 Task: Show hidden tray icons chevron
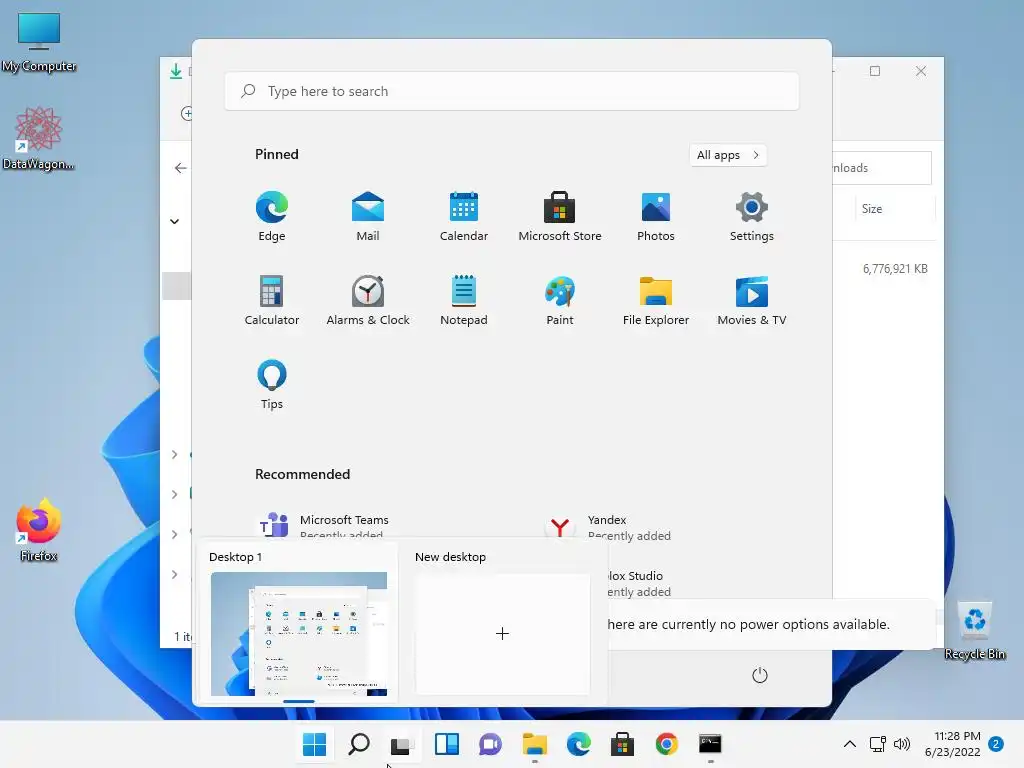coord(850,744)
